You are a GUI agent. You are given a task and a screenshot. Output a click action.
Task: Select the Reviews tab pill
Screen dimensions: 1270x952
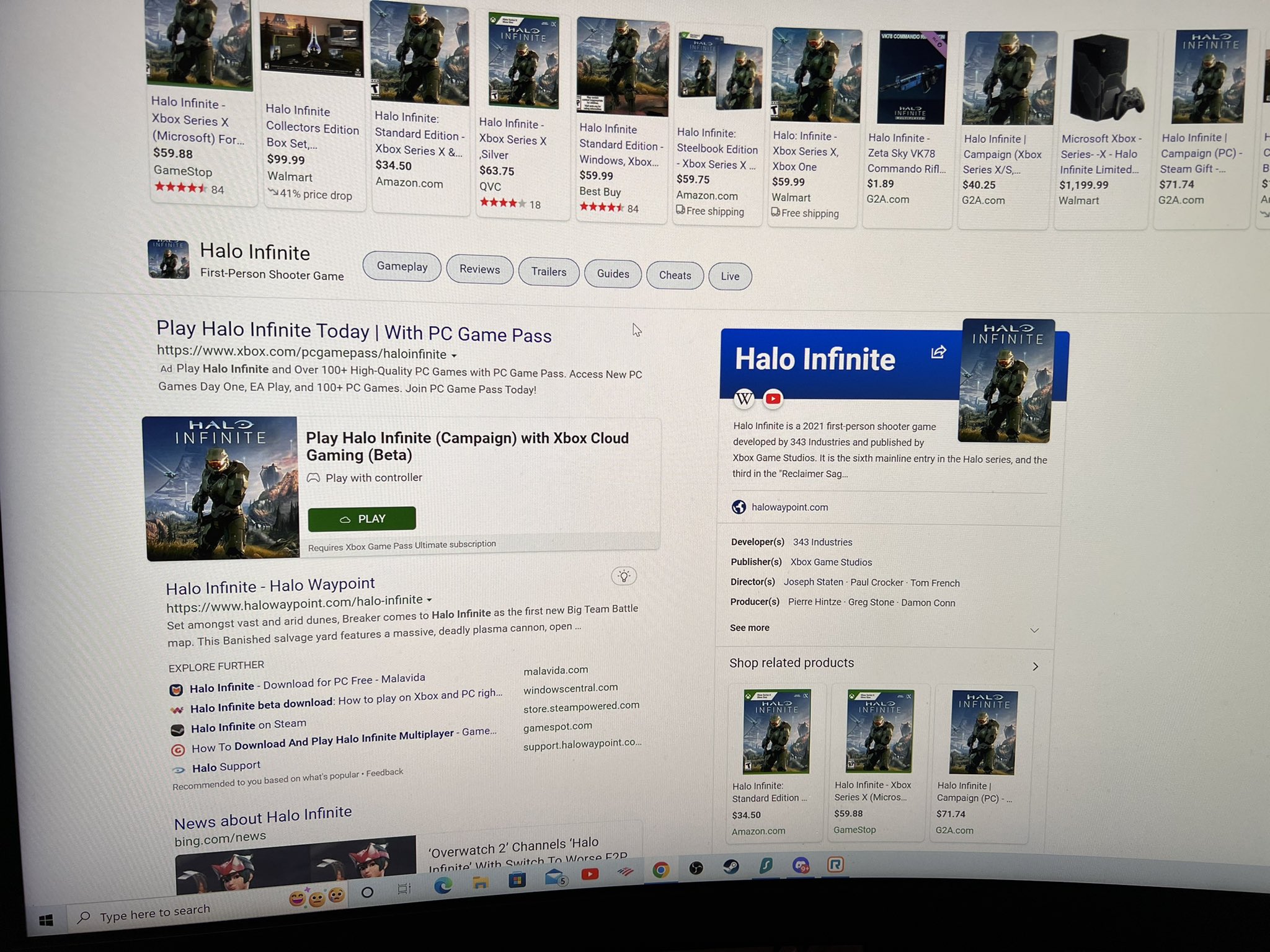tap(479, 269)
